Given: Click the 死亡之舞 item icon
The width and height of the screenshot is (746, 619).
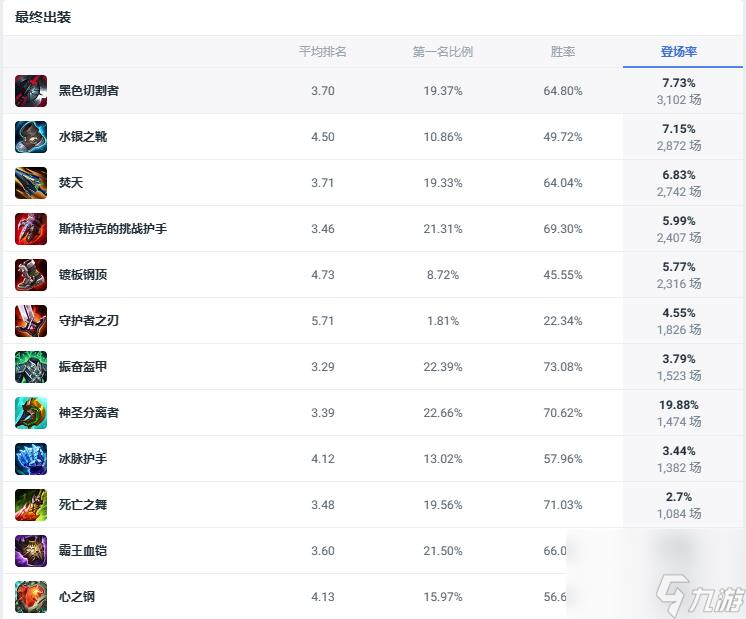Looking at the screenshot, I should (31, 505).
